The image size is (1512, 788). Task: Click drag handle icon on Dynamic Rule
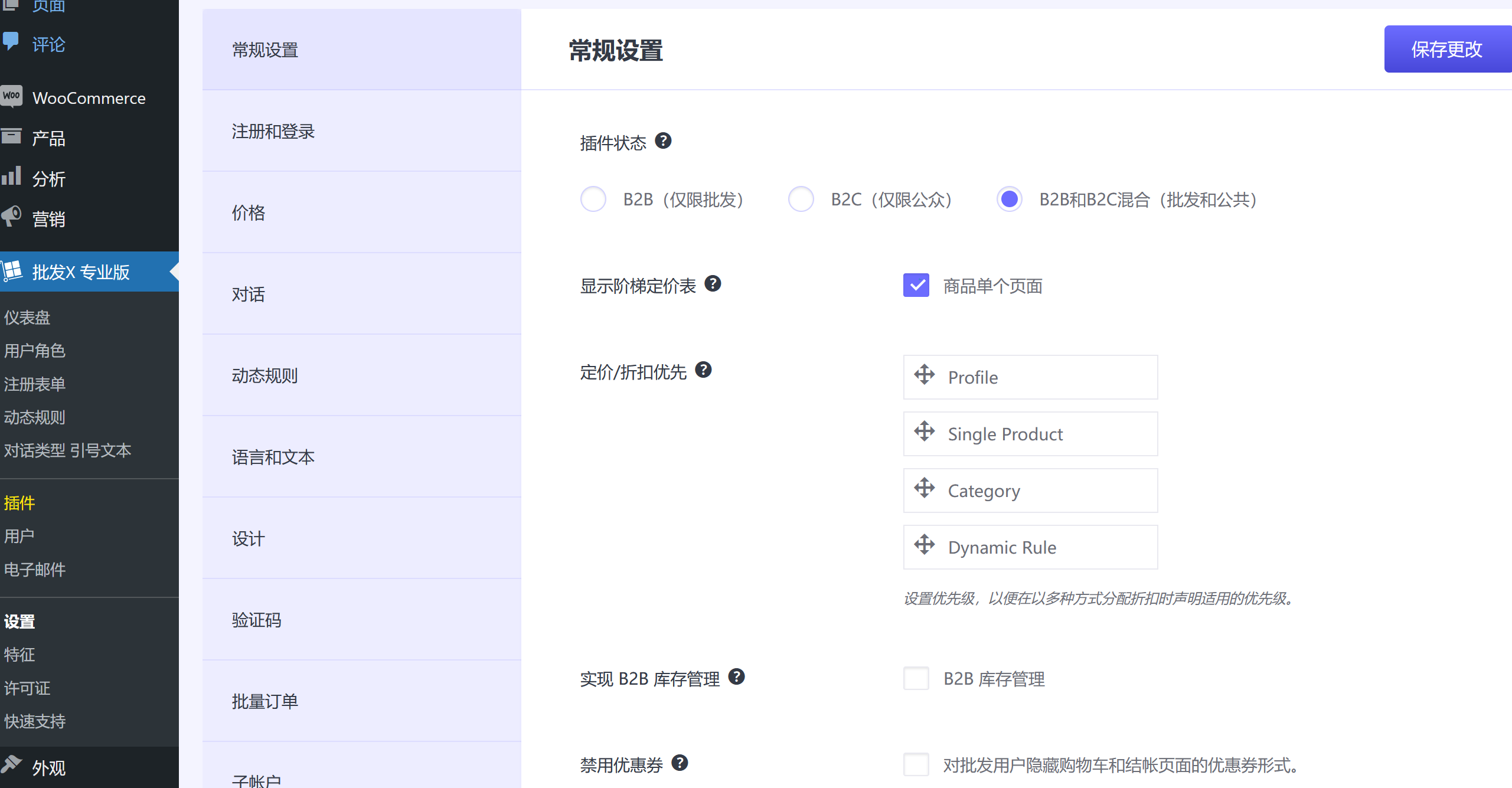pyautogui.click(x=925, y=545)
